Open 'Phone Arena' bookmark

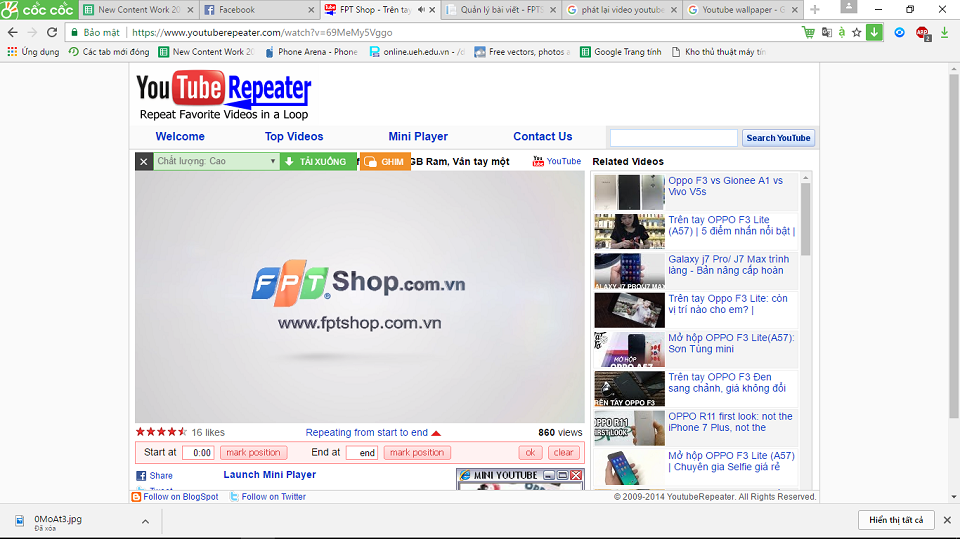[x=311, y=52]
